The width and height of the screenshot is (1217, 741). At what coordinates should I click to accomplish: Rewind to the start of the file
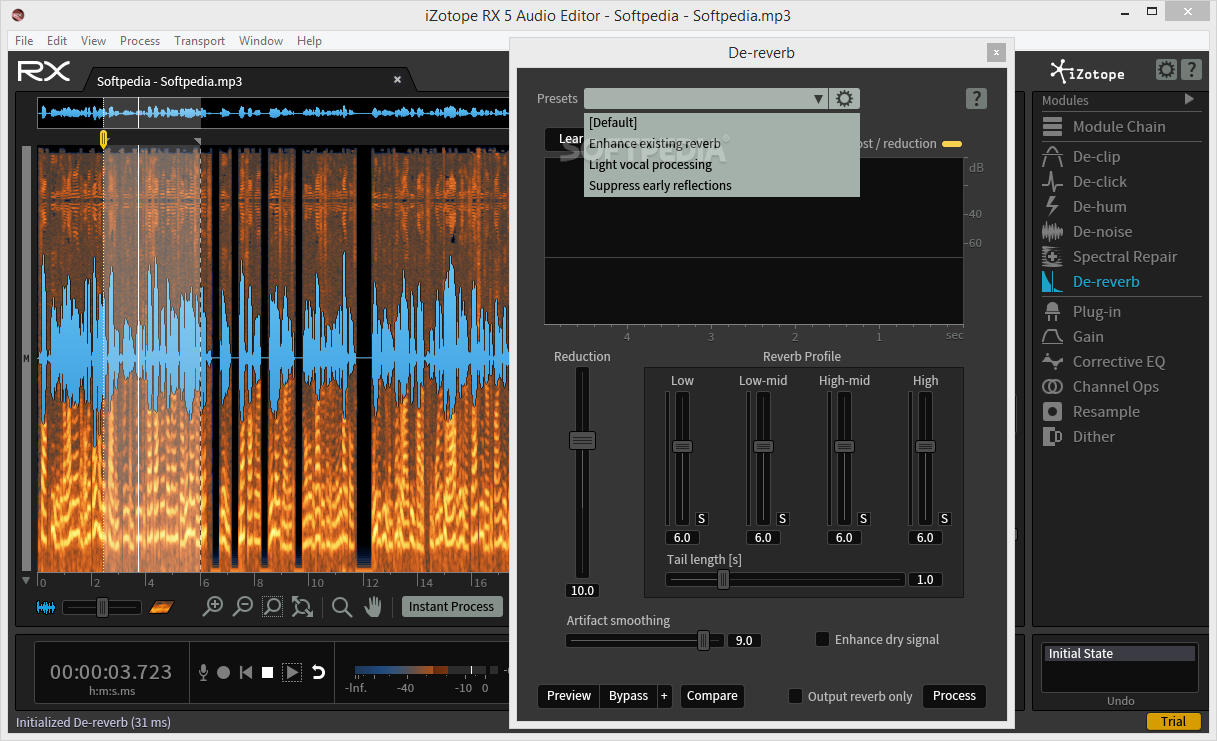click(246, 673)
